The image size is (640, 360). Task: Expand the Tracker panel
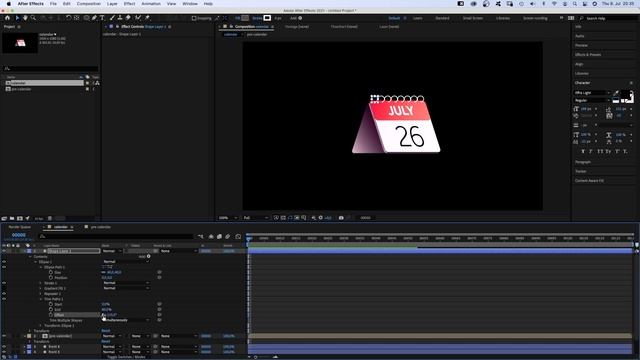(580, 171)
